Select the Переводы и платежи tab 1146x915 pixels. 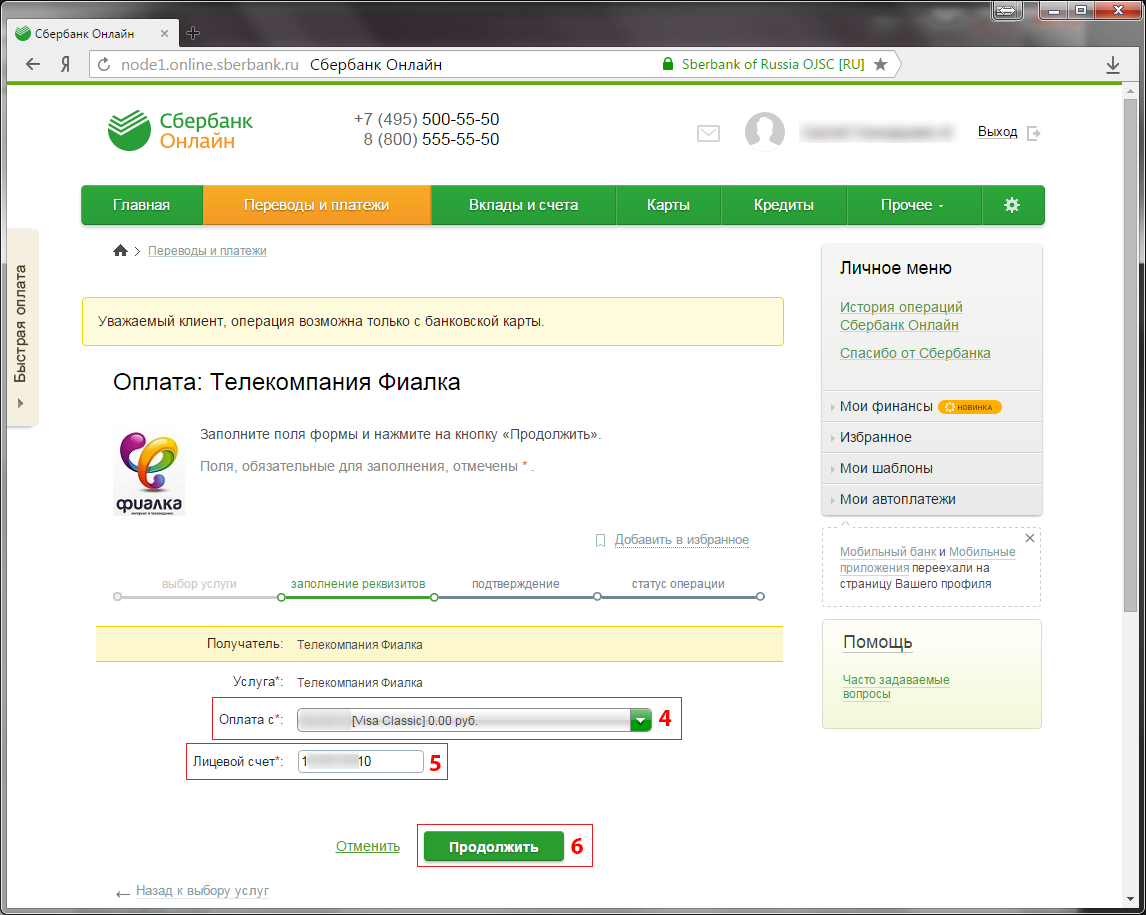pos(316,205)
